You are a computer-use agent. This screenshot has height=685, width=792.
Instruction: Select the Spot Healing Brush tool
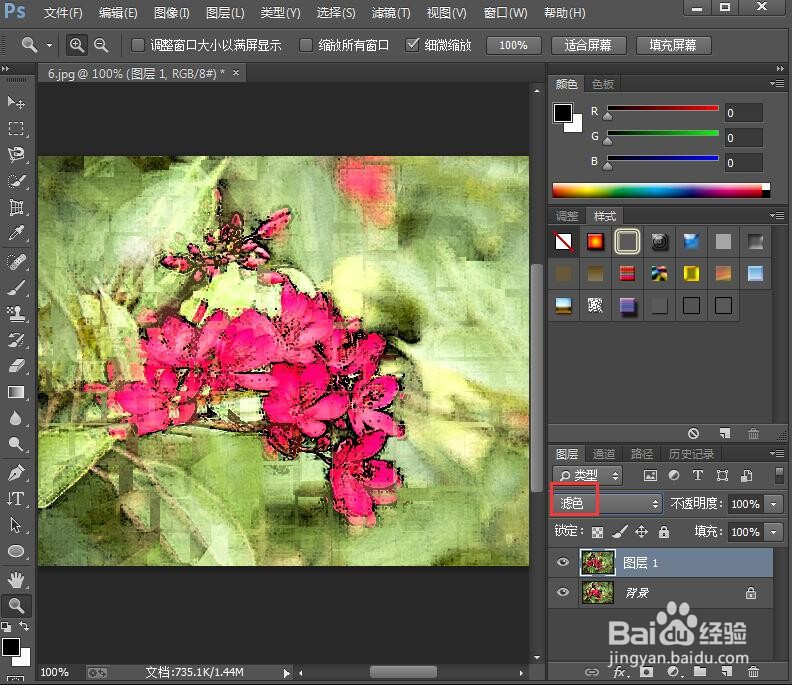point(16,262)
